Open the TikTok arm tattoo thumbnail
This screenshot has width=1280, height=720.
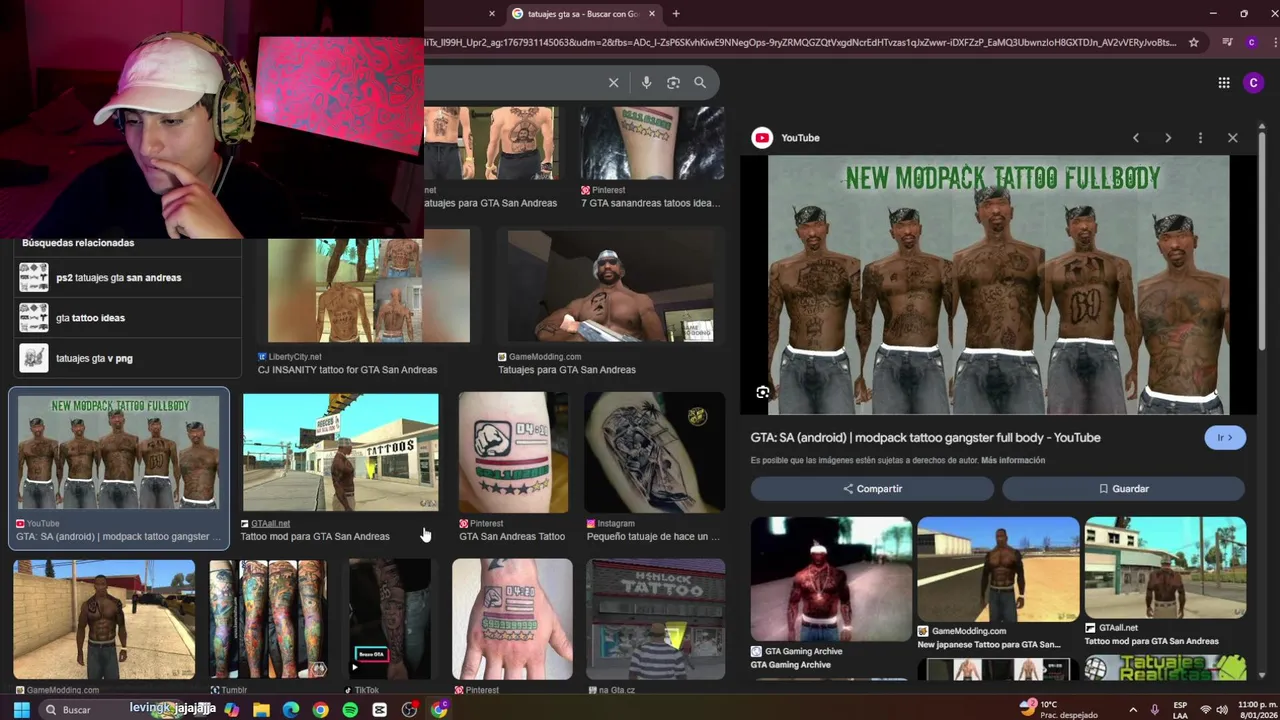390,619
